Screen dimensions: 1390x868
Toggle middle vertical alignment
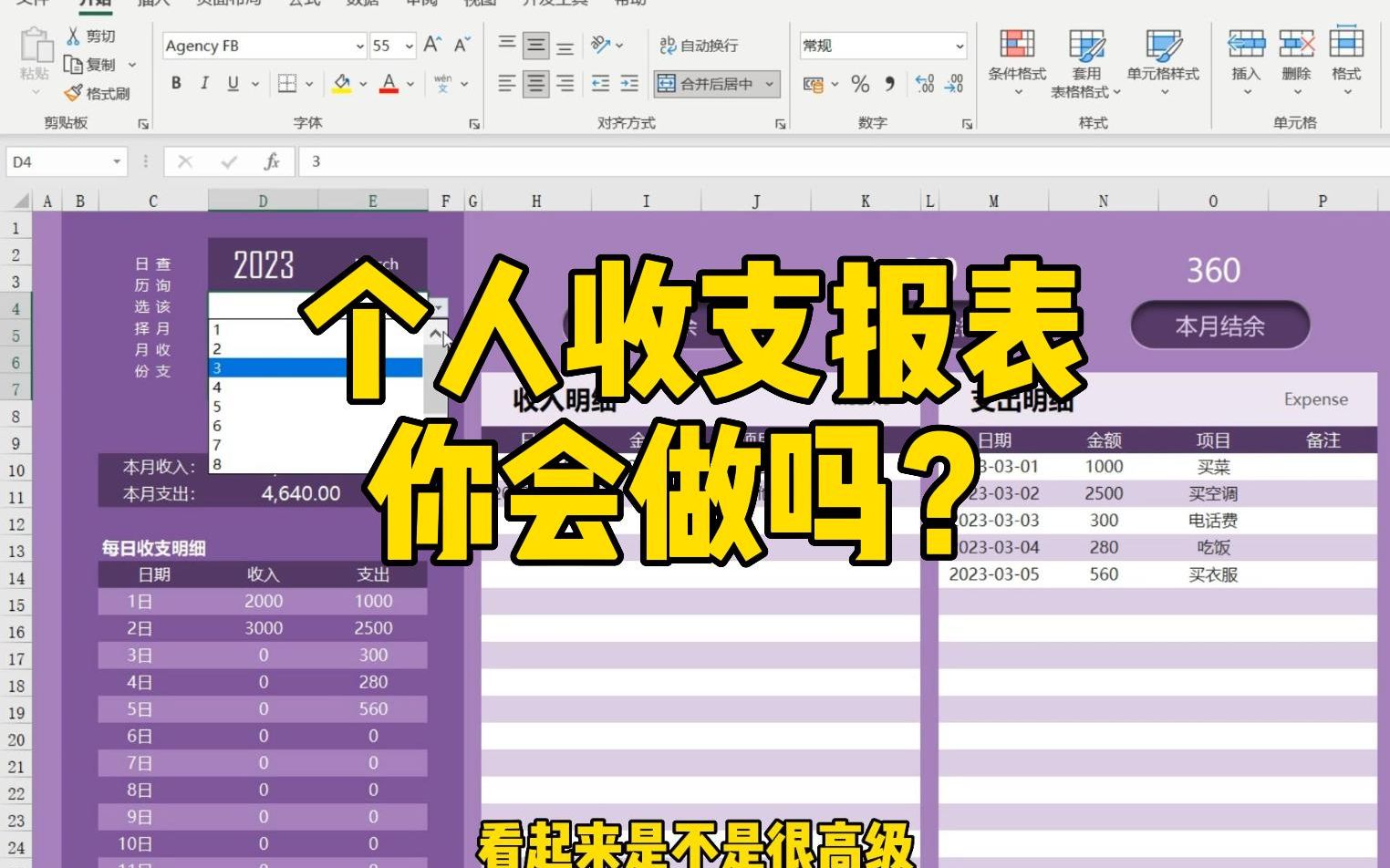point(536,45)
